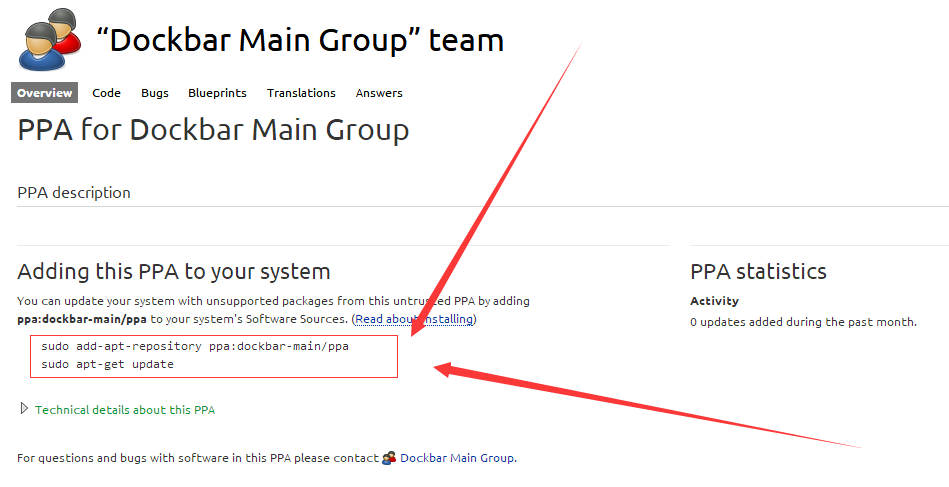This screenshot has height=487, width=949.
Task: Click Technical details about this PPA link
Action: coord(125,410)
